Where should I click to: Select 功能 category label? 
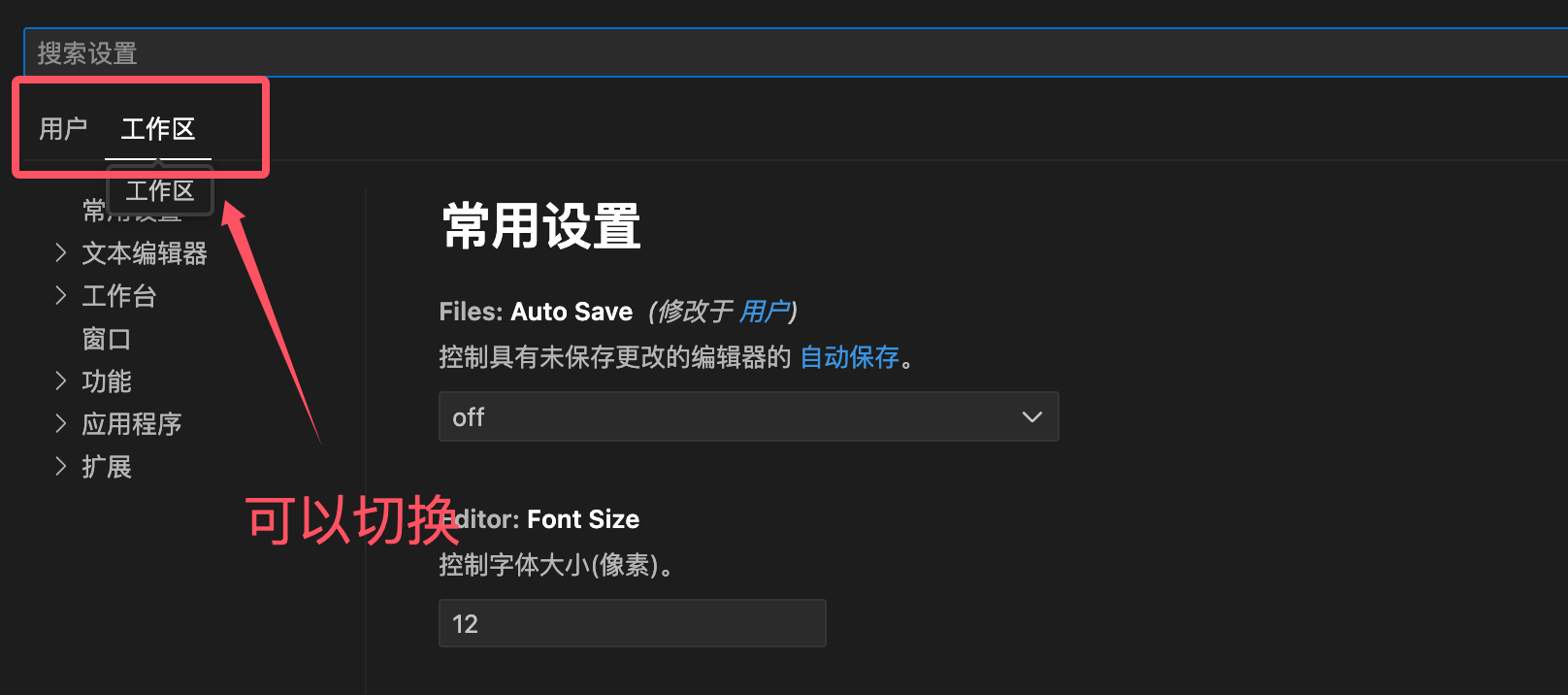[107, 381]
